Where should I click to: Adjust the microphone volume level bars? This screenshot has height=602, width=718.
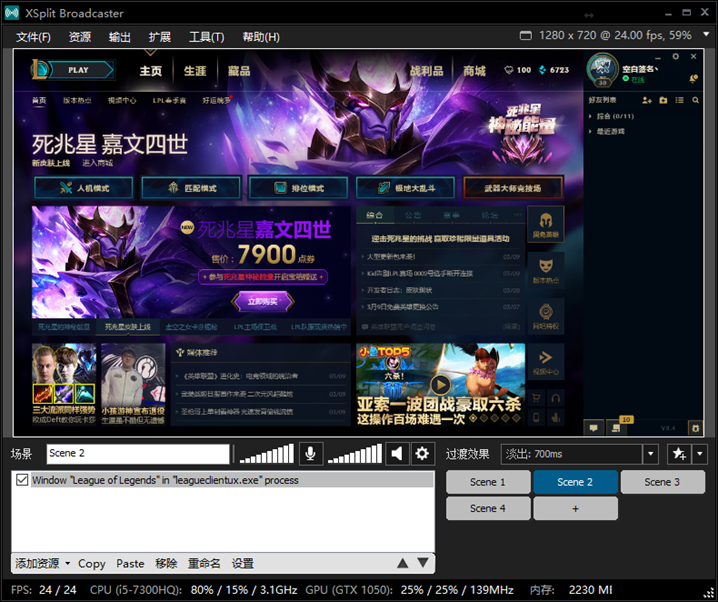tap(267, 454)
